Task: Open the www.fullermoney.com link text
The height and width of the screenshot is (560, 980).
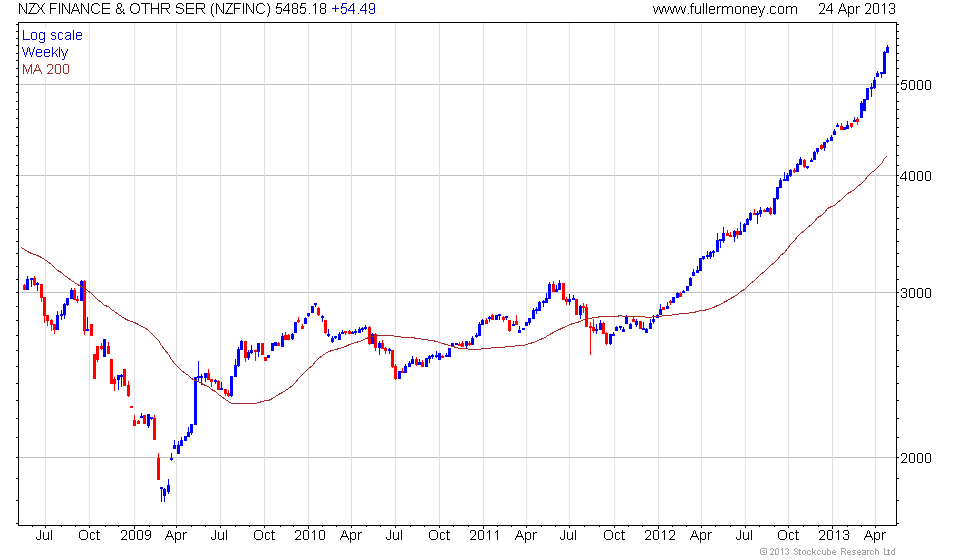Action: [x=725, y=9]
